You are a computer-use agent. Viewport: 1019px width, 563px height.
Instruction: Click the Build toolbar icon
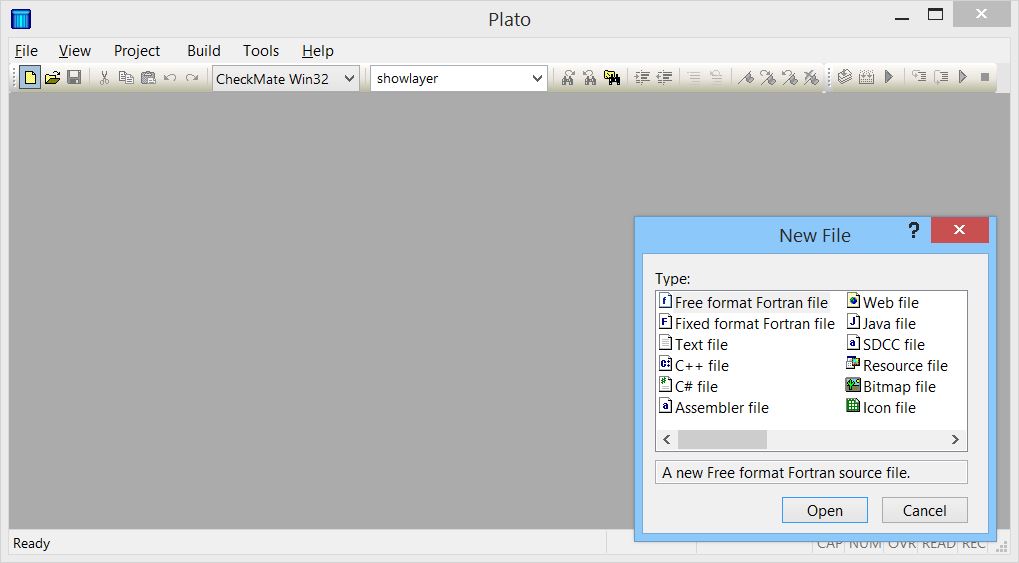pos(867,78)
